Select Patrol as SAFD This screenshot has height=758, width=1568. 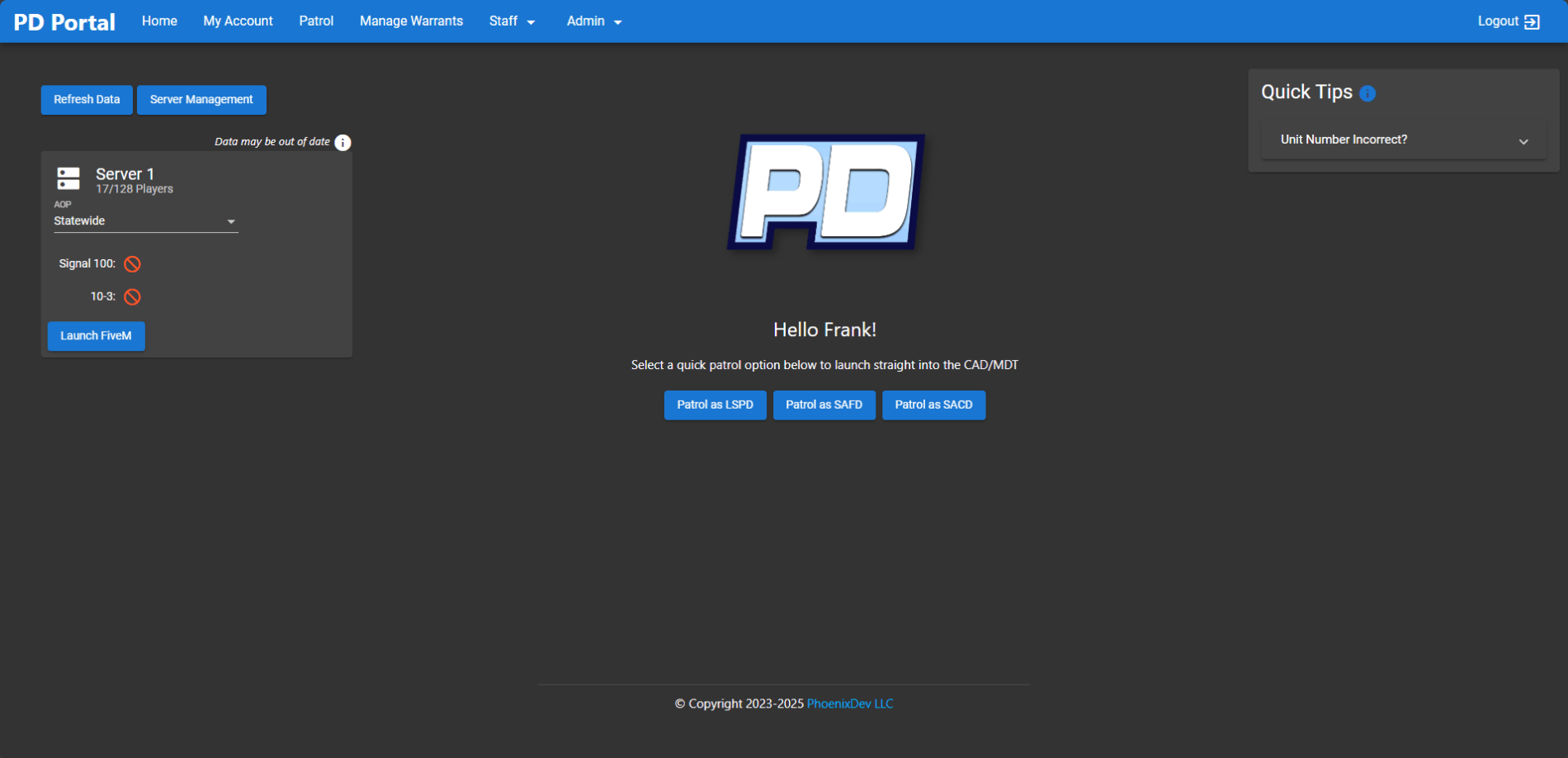[824, 405]
